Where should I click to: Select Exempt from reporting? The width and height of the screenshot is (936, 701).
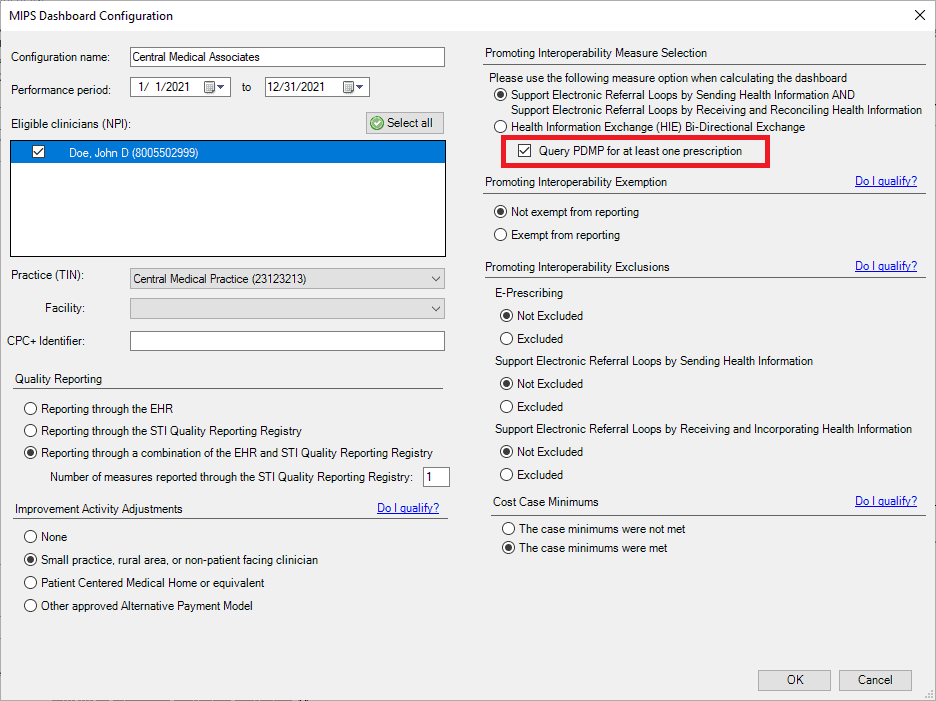[500, 235]
